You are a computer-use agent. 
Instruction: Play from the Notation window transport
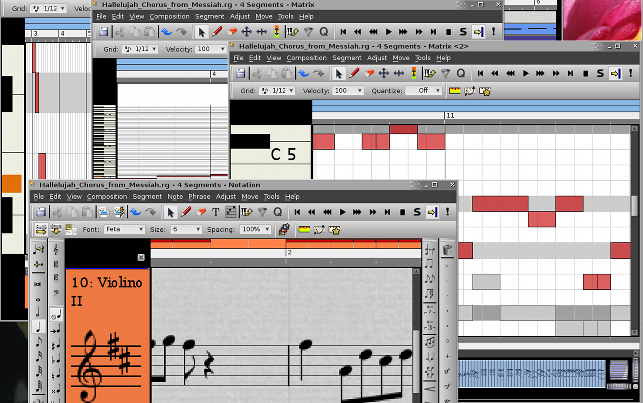click(342, 212)
